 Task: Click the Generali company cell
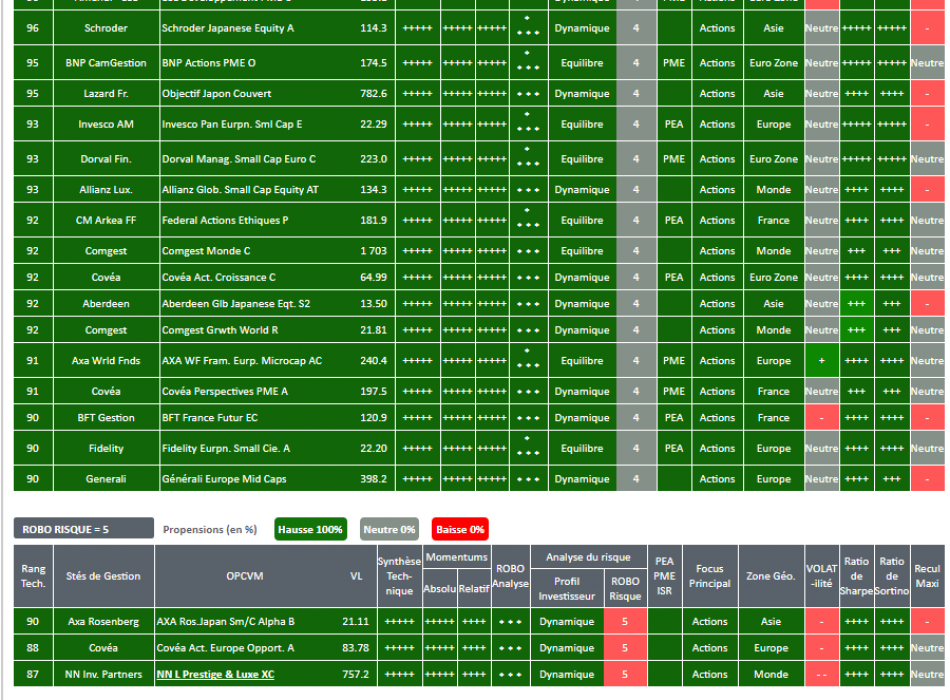[x=106, y=479]
